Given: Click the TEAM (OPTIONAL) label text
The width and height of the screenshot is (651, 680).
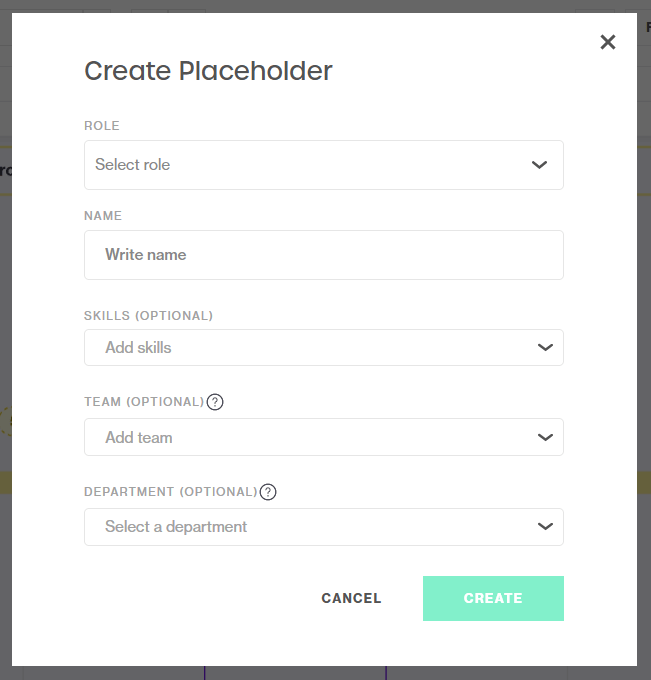Looking at the screenshot, I should (x=144, y=402).
